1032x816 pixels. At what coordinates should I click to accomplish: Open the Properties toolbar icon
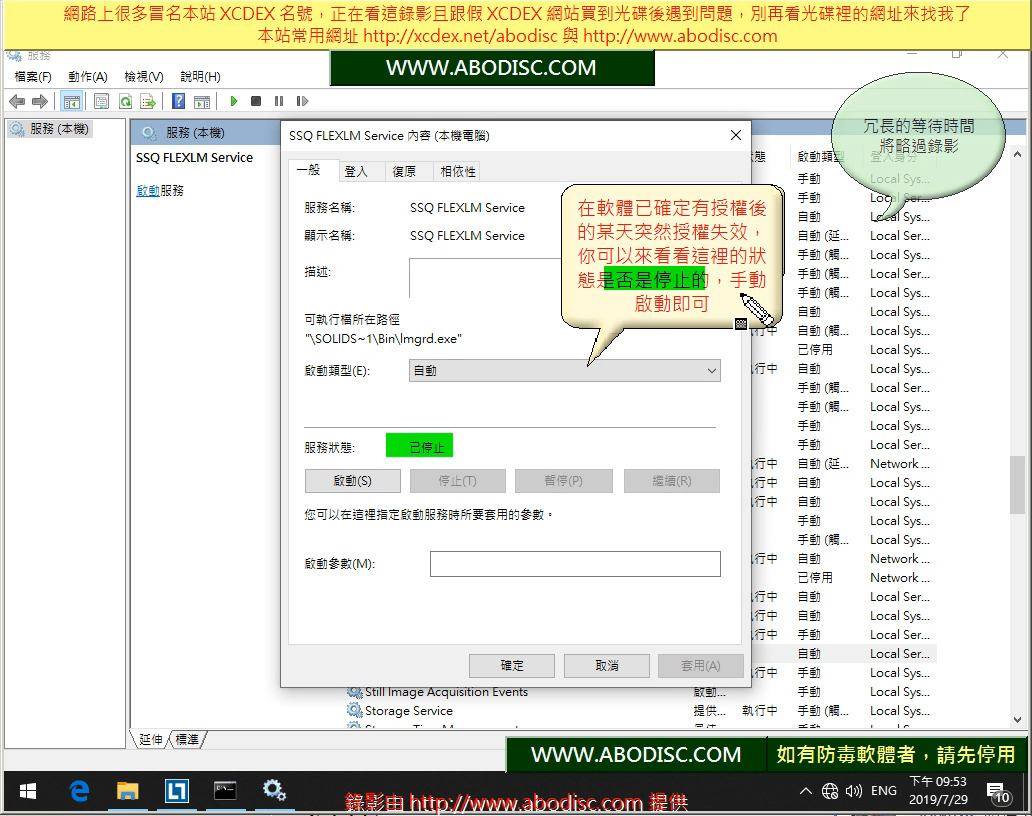101,101
